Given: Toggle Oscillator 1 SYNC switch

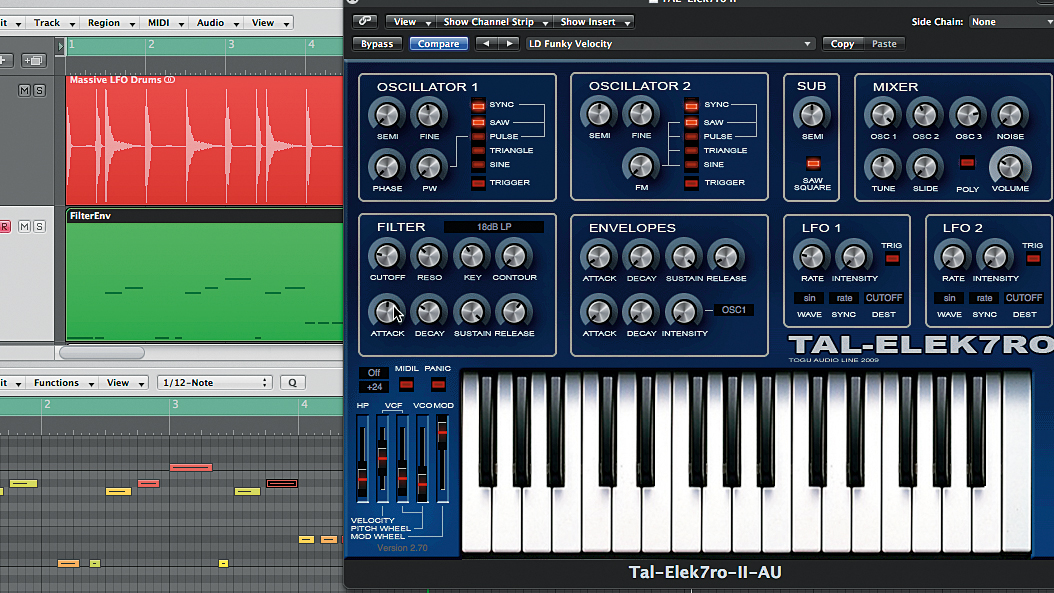Looking at the screenshot, I should [478, 105].
